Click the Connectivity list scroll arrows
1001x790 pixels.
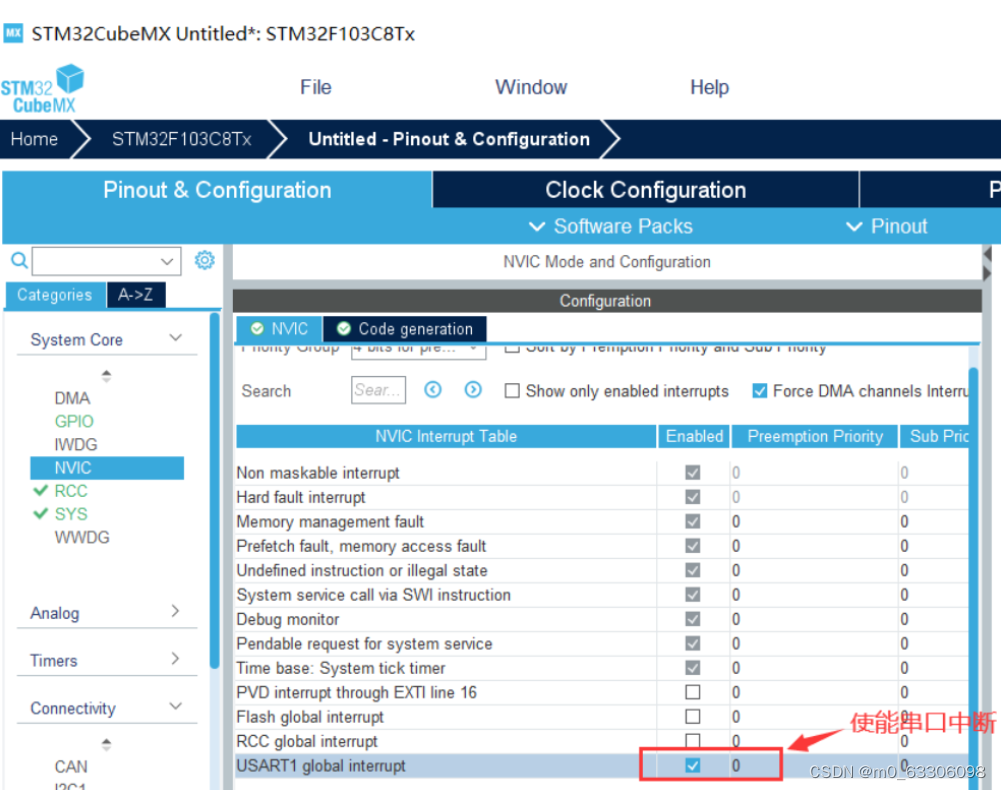(x=107, y=744)
